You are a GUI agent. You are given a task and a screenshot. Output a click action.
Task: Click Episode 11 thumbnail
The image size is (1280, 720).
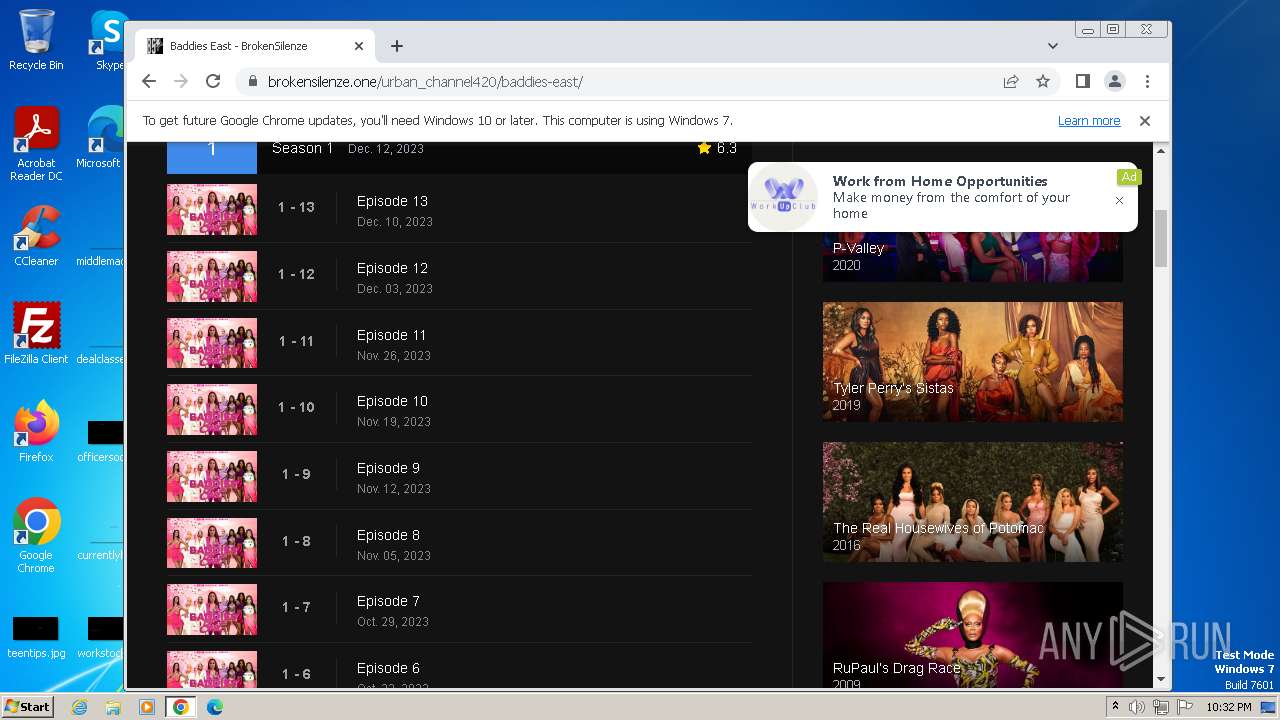pos(212,343)
